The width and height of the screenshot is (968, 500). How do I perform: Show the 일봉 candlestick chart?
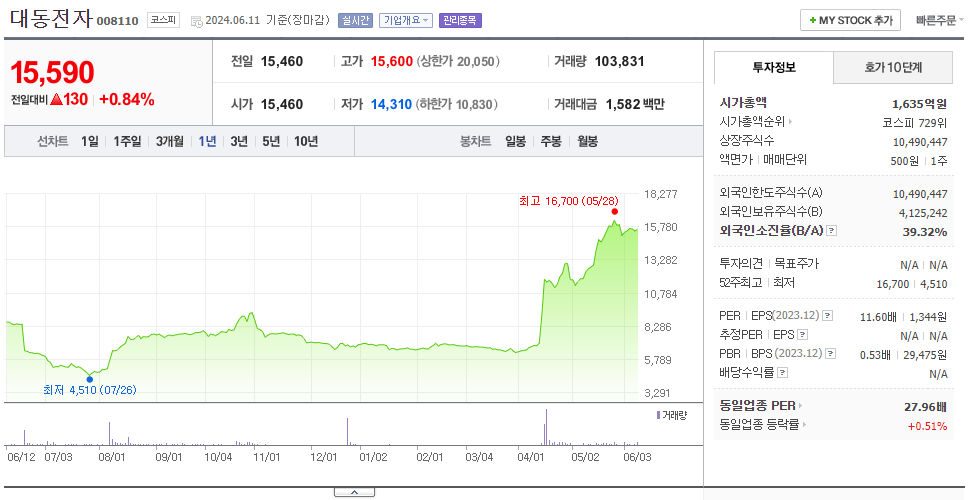coord(515,141)
